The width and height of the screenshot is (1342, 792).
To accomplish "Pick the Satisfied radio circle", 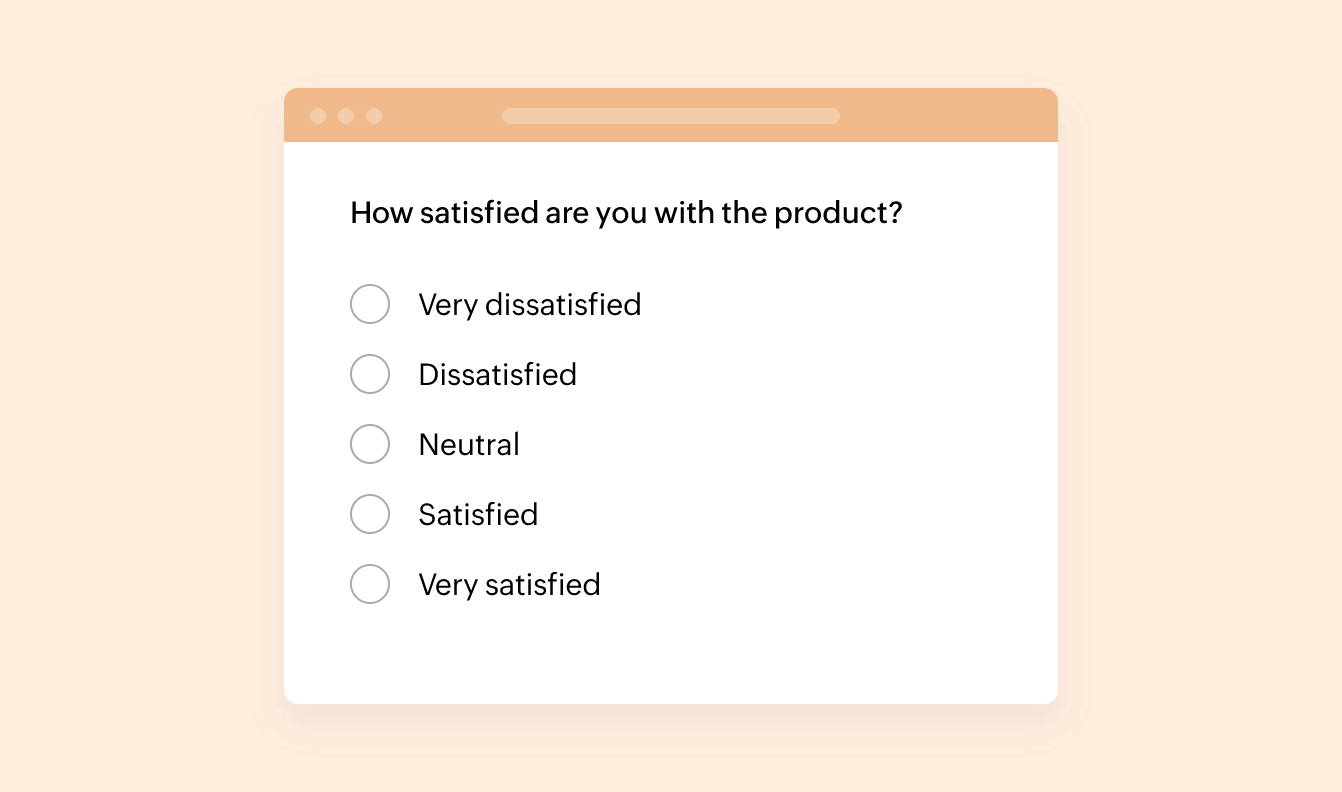I will 370,514.
